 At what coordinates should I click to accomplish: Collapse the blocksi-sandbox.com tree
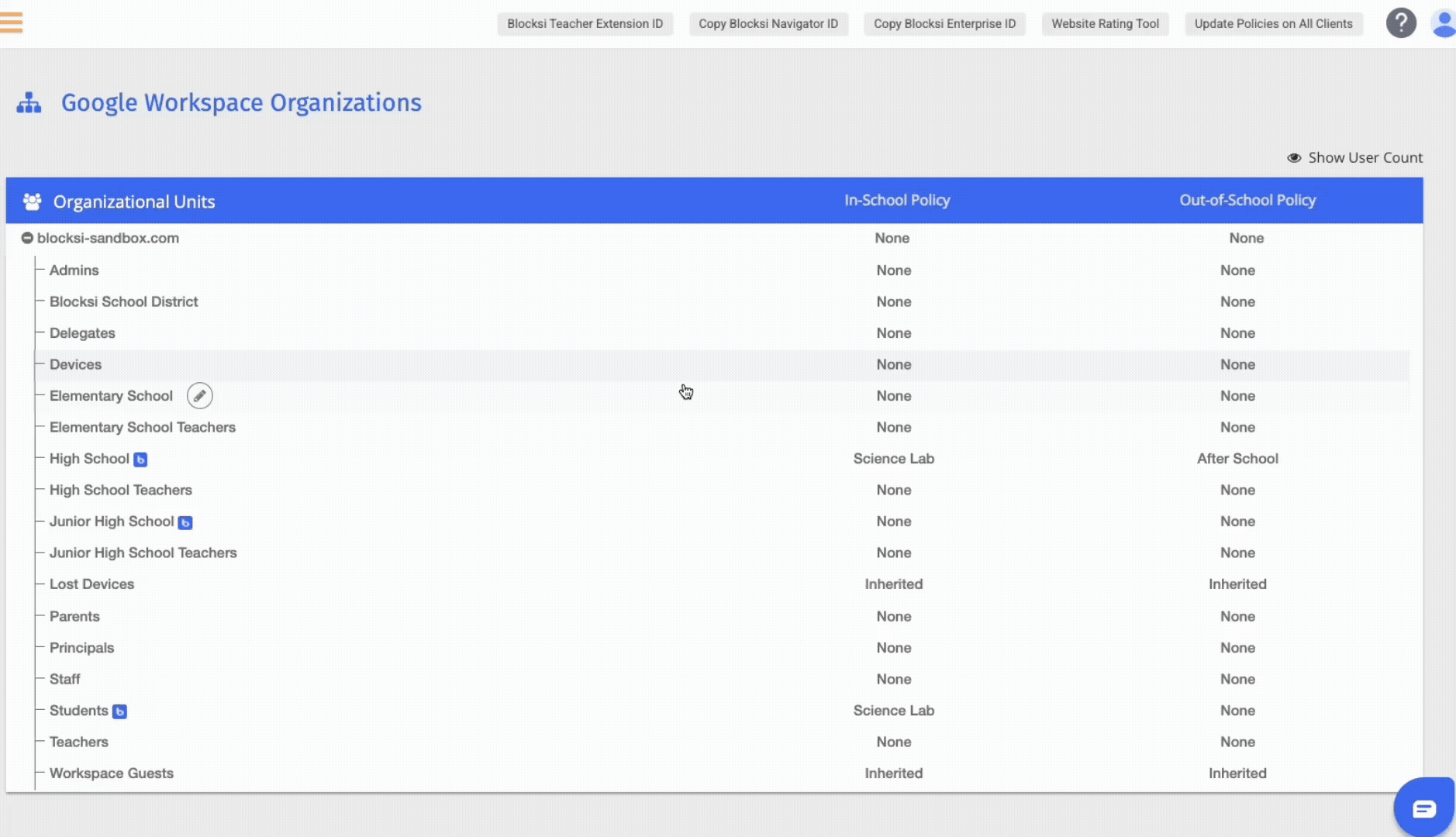[27, 238]
